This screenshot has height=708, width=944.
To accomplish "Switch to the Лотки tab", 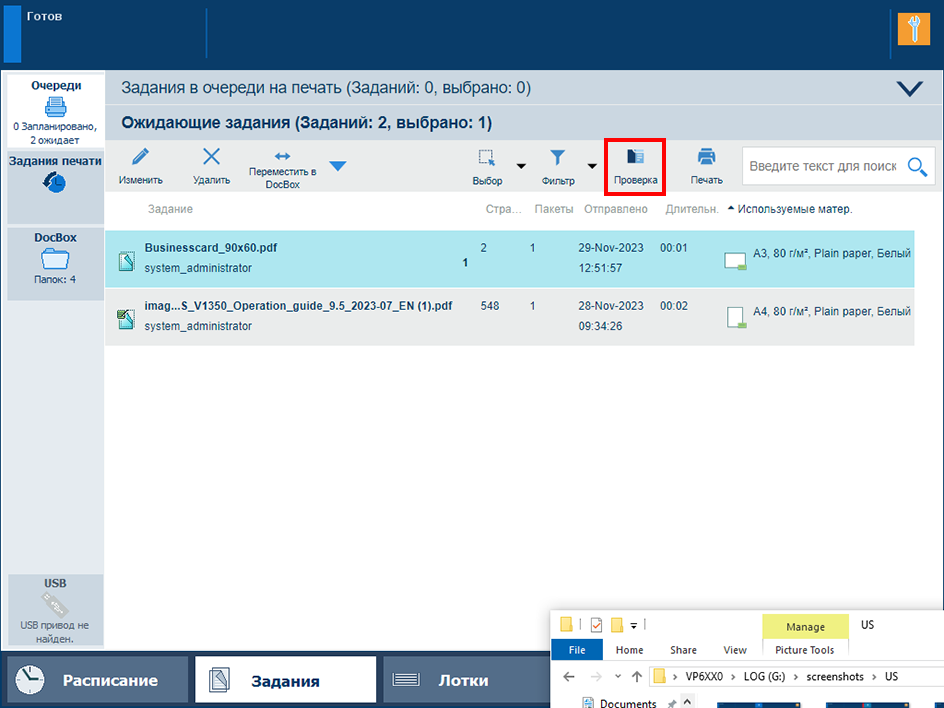I will click(466, 680).
